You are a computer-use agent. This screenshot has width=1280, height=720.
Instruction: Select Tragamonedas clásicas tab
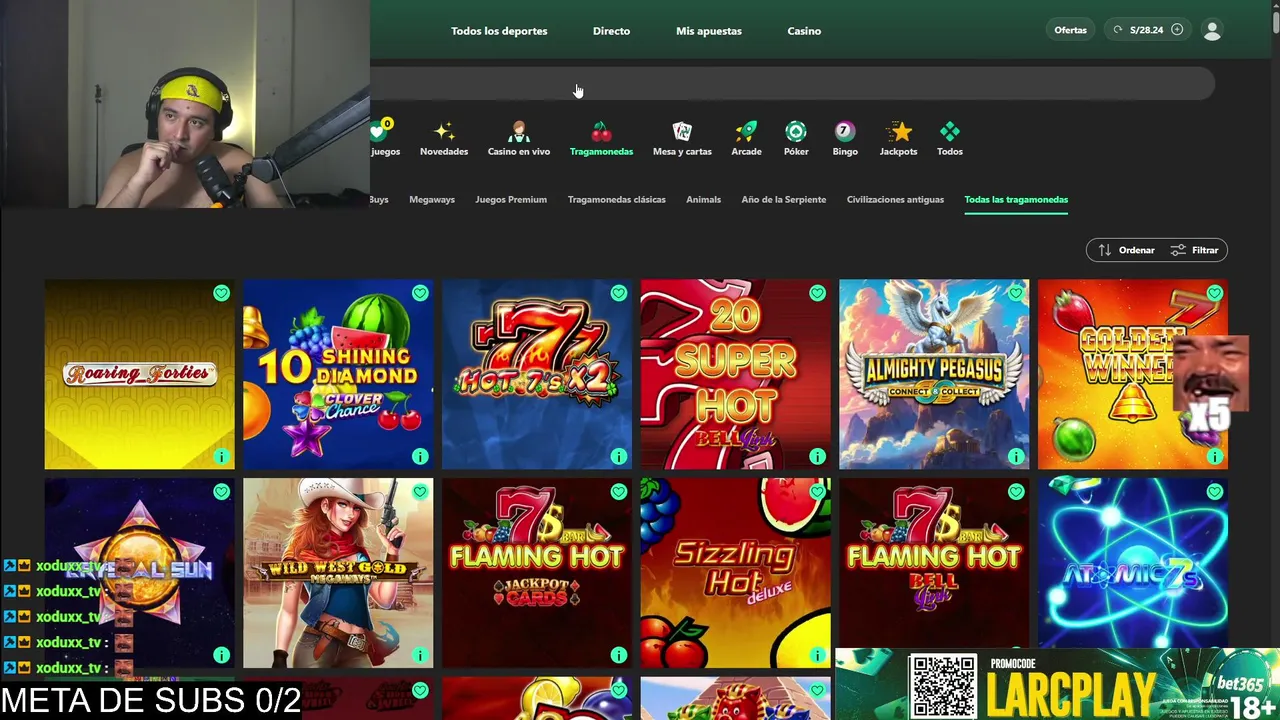(617, 200)
